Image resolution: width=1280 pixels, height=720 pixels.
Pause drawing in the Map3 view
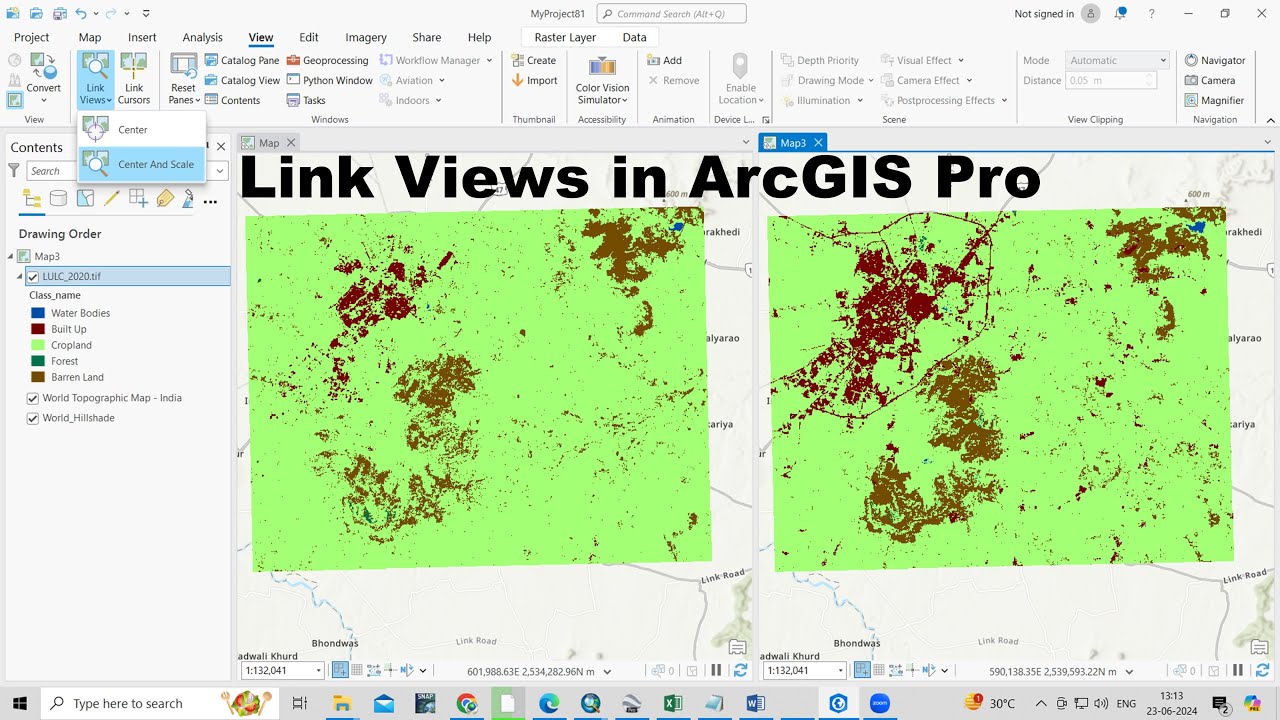[x=1238, y=671]
